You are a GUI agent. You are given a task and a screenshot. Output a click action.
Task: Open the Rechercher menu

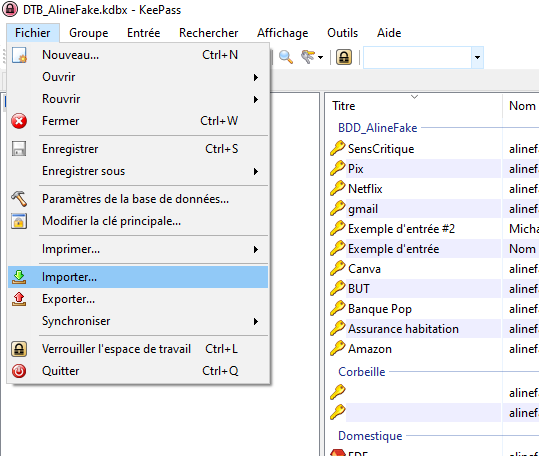[209, 33]
